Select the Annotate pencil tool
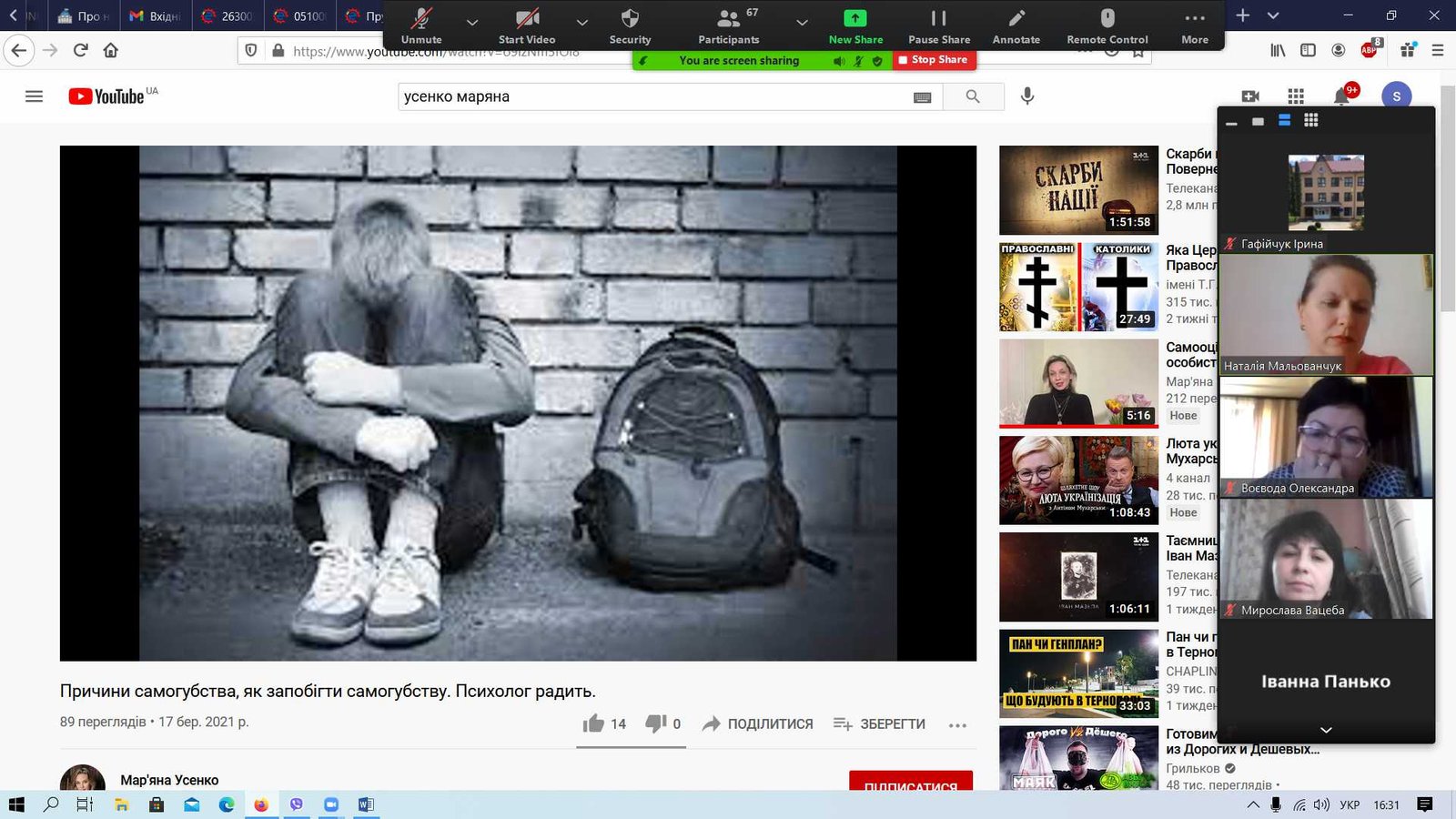Screen dimensions: 1456x819 [x=1016, y=19]
